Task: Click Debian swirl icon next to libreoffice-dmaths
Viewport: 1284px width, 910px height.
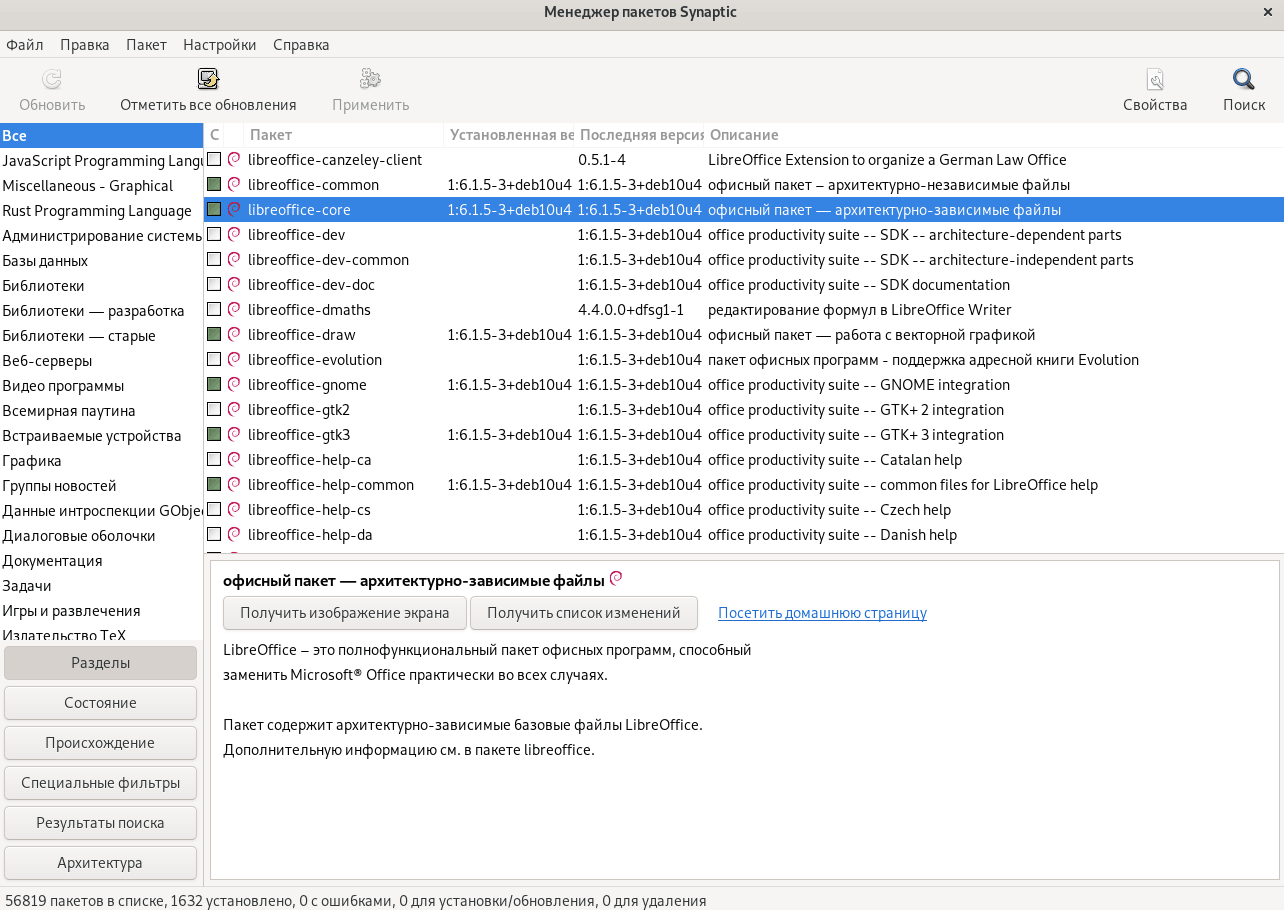Action: tap(234, 310)
